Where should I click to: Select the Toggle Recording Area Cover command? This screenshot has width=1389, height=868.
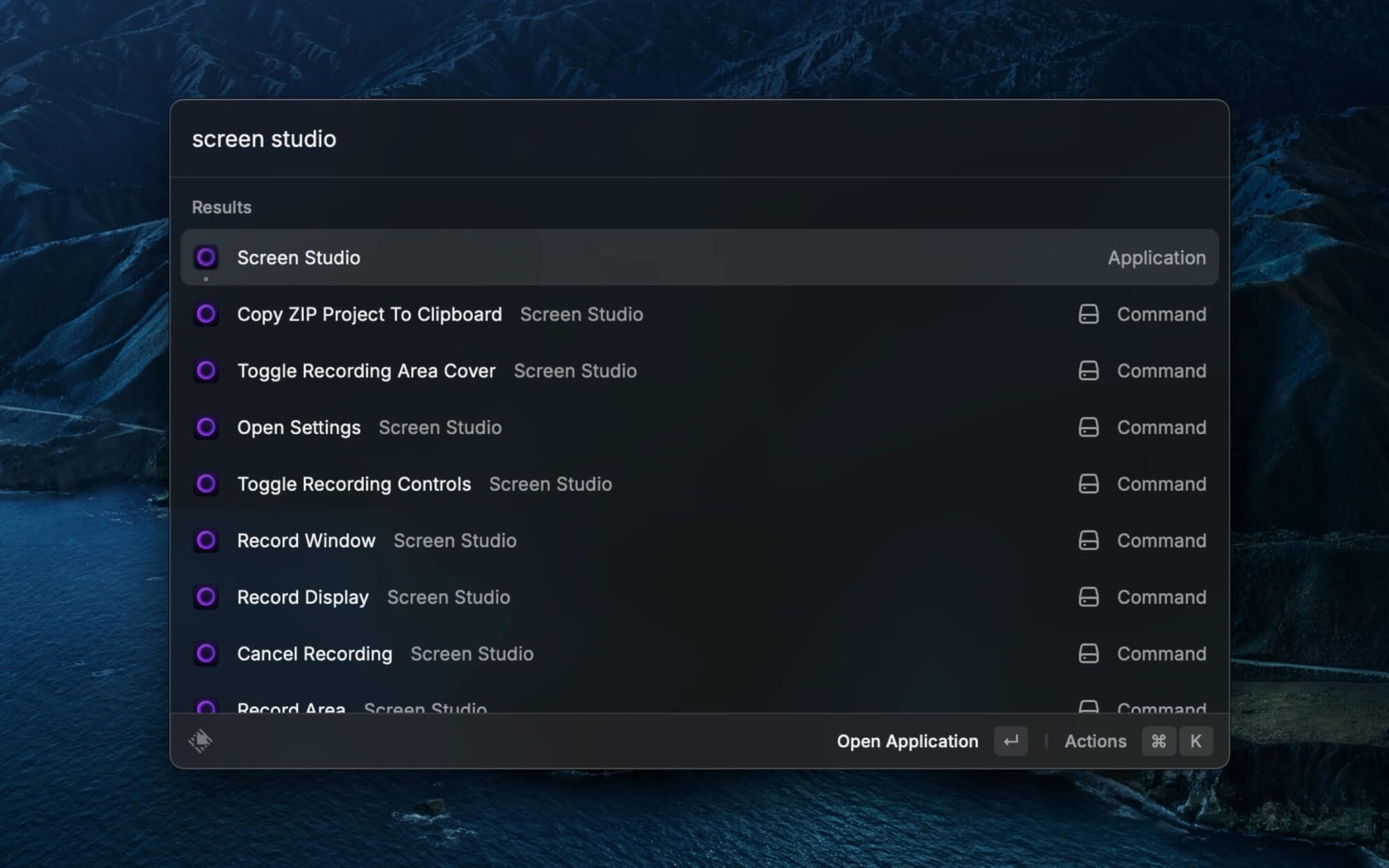pyautogui.click(x=699, y=371)
